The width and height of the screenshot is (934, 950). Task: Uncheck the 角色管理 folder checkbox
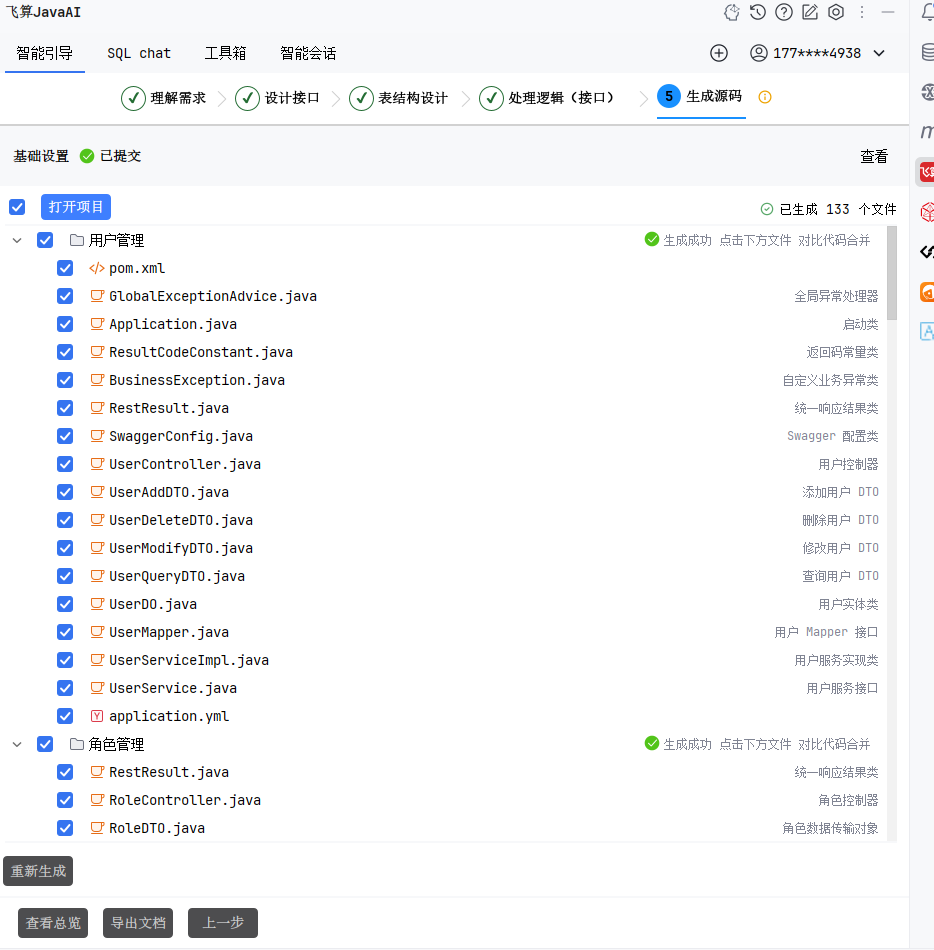[x=45, y=744]
